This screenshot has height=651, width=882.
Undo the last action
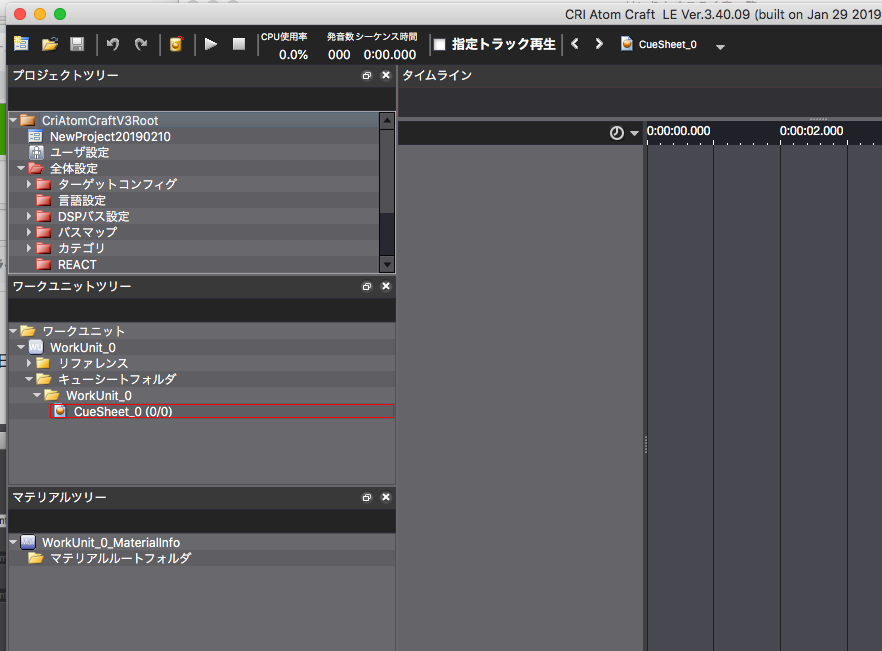pyautogui.click(x=112, y=44)
